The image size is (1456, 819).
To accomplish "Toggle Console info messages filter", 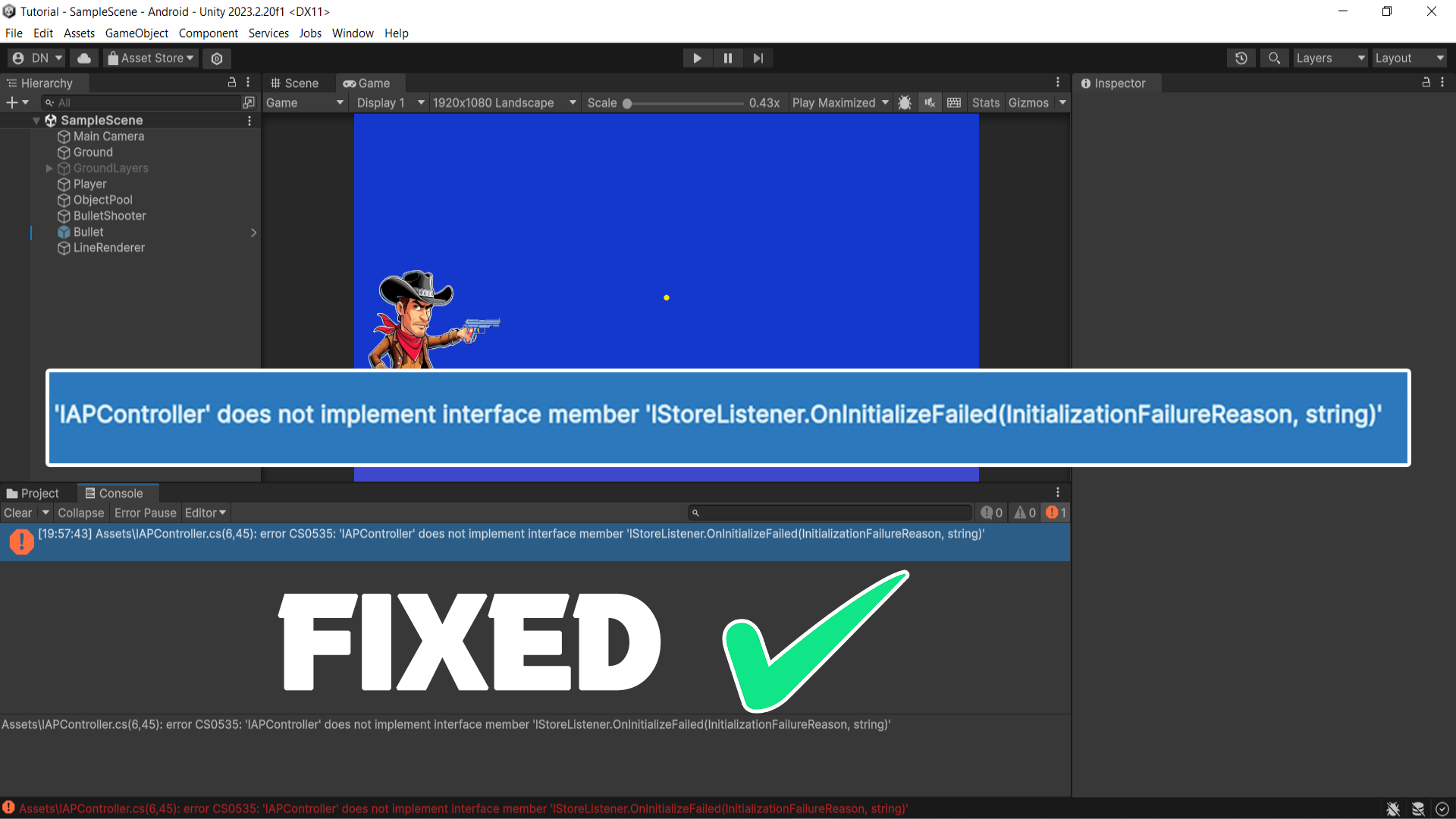I will 992,513.
